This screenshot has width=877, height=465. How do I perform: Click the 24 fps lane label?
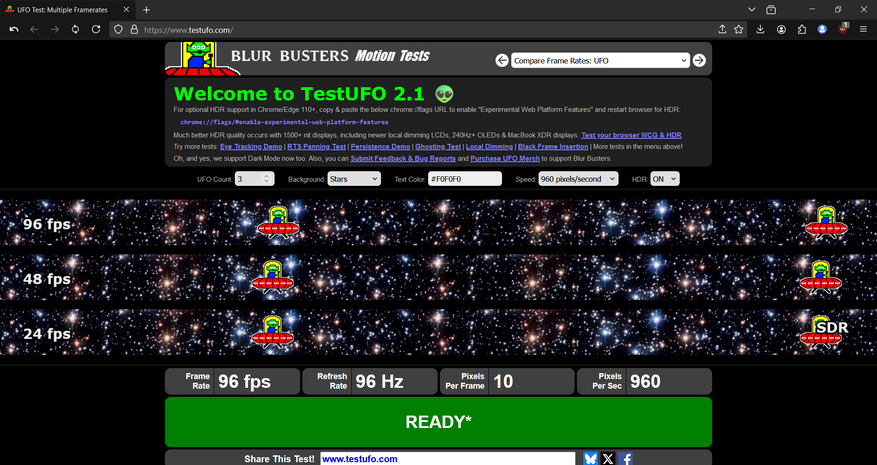click(x=47, y=334)
